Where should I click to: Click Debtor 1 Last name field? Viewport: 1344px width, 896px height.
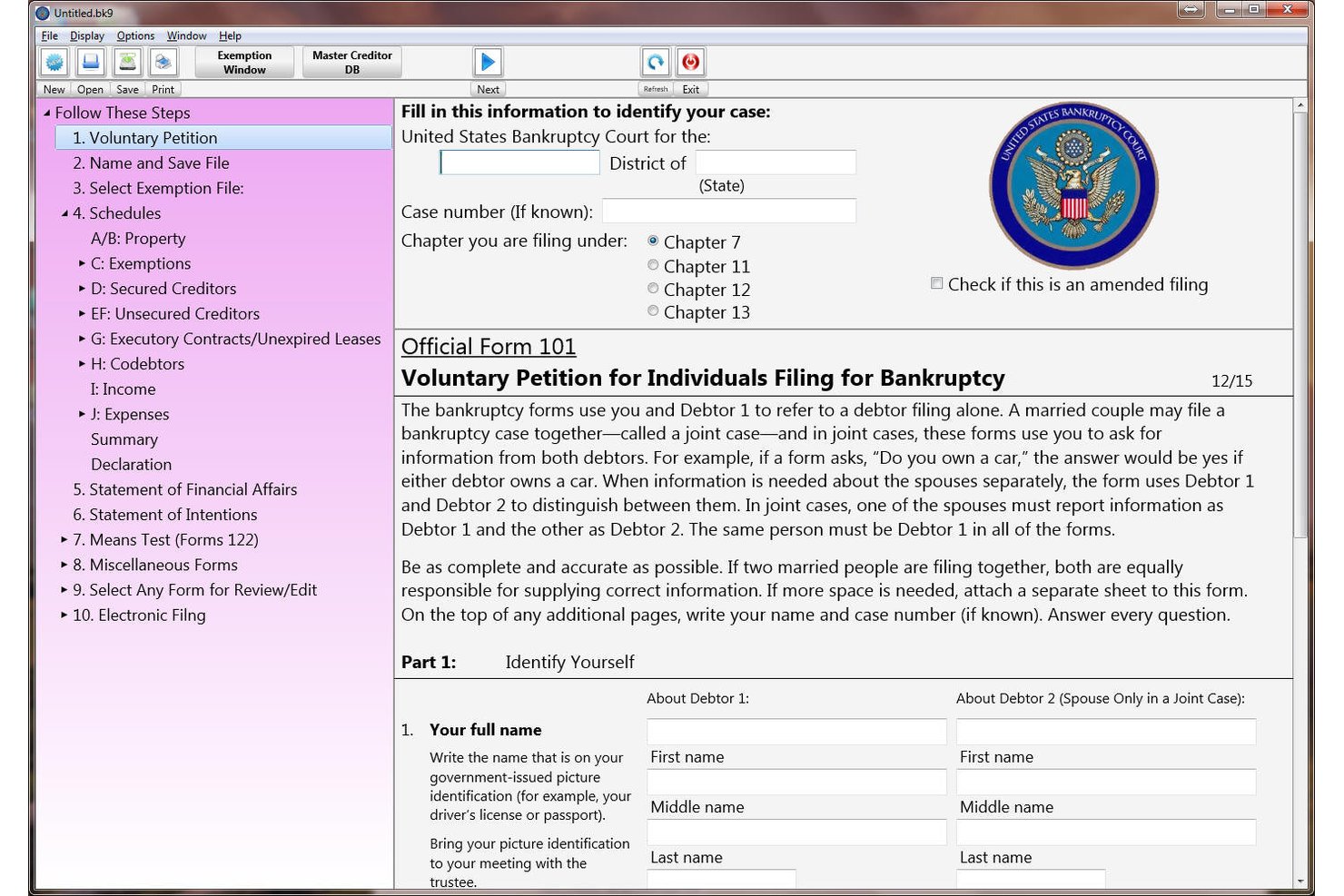tap(796, 832)
